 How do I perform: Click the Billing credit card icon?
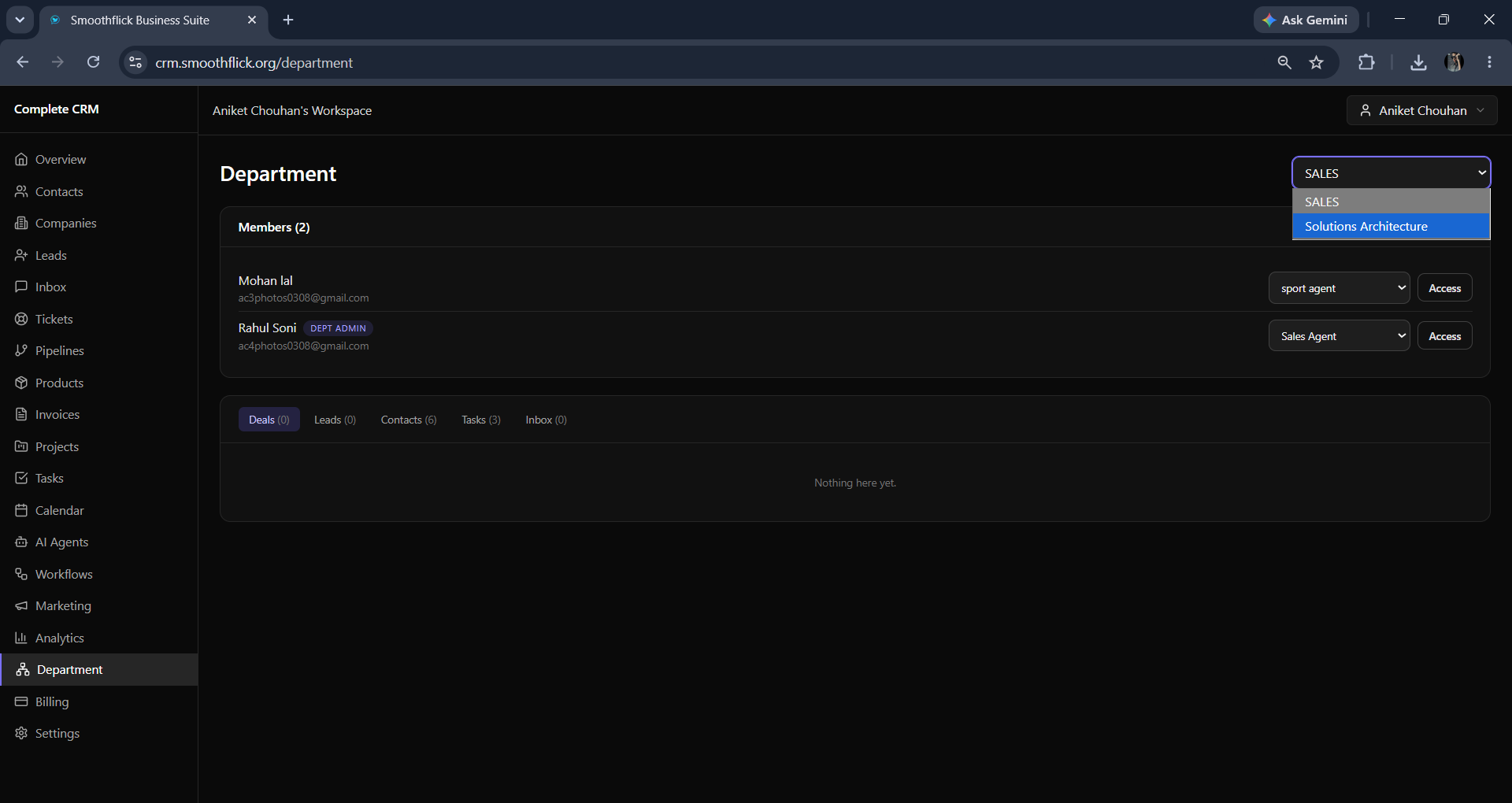pyautogui.click(x=21, y=701)
